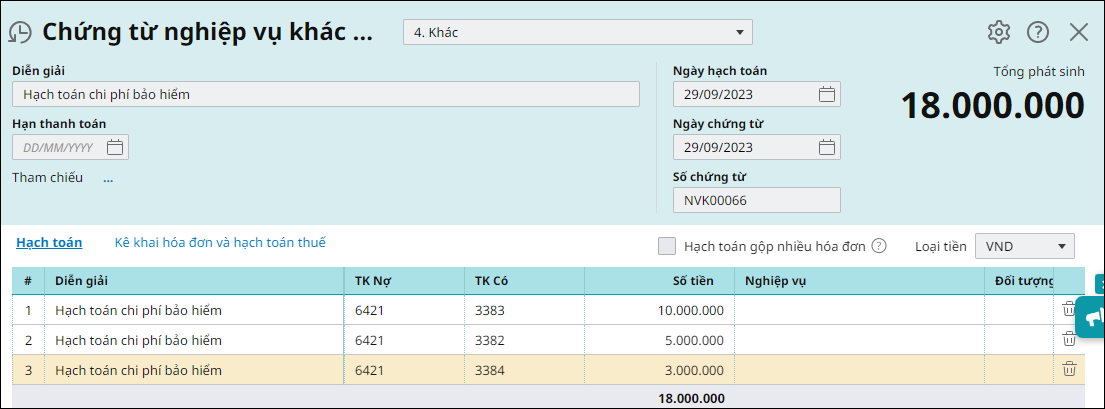
Task: Click the megaphone announcement icon
Action: pos(1092,317)
